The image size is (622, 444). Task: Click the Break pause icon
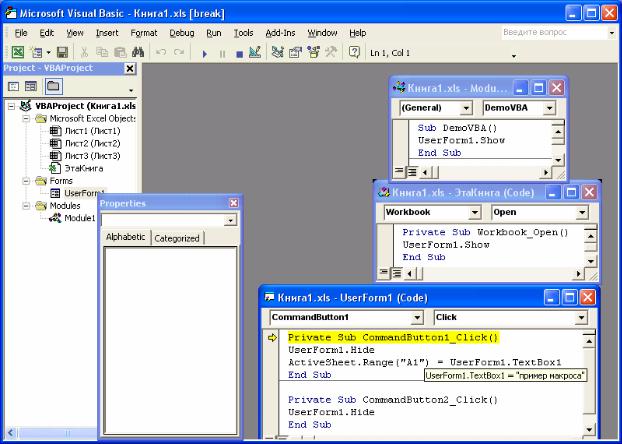click(x=222, y=54)
